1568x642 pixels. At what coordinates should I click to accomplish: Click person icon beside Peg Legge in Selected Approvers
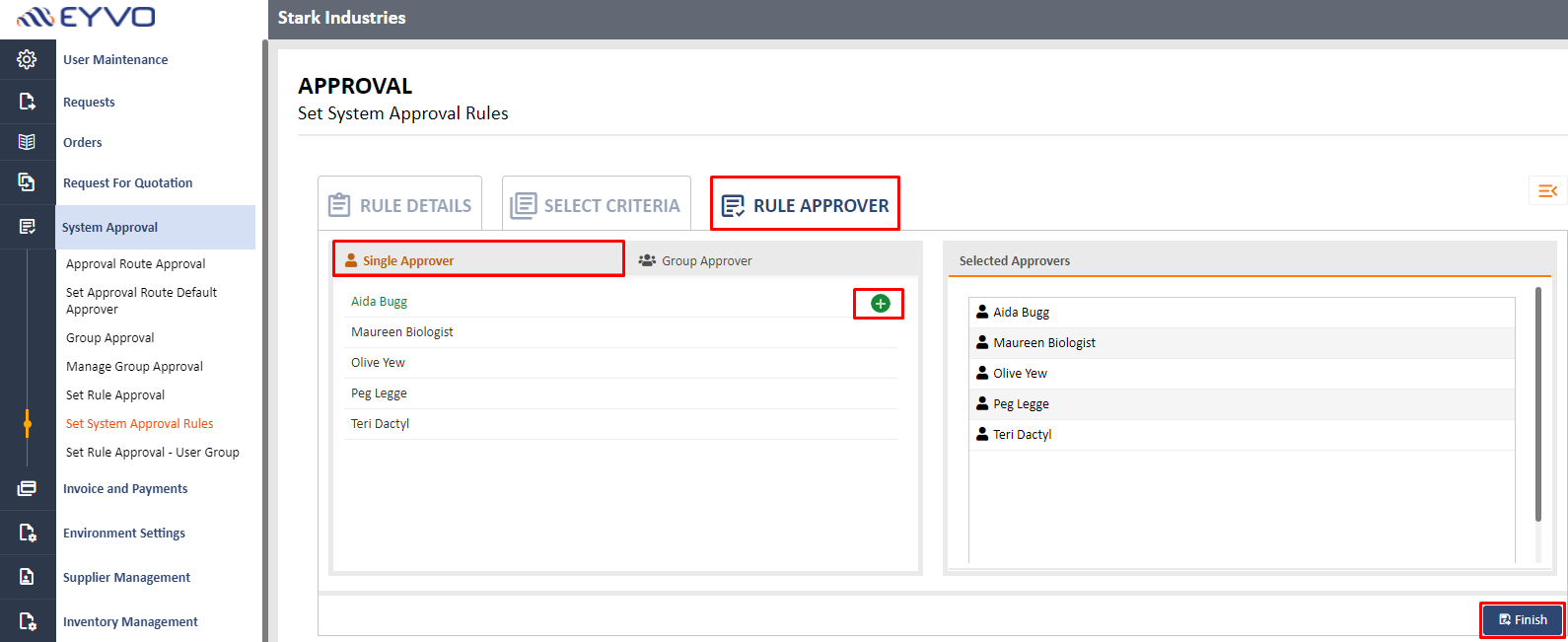pos(982,403)
